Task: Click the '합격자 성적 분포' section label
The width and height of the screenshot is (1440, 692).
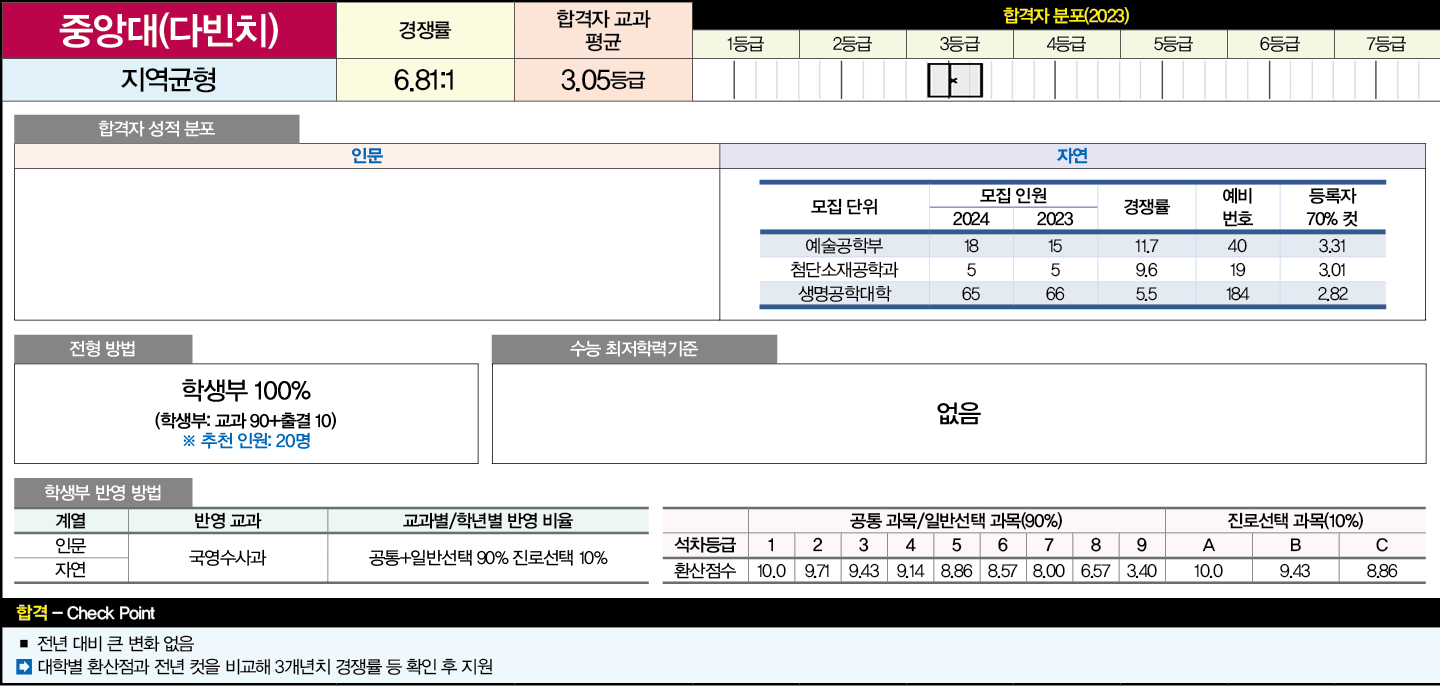Action: (x=157, y=129)
